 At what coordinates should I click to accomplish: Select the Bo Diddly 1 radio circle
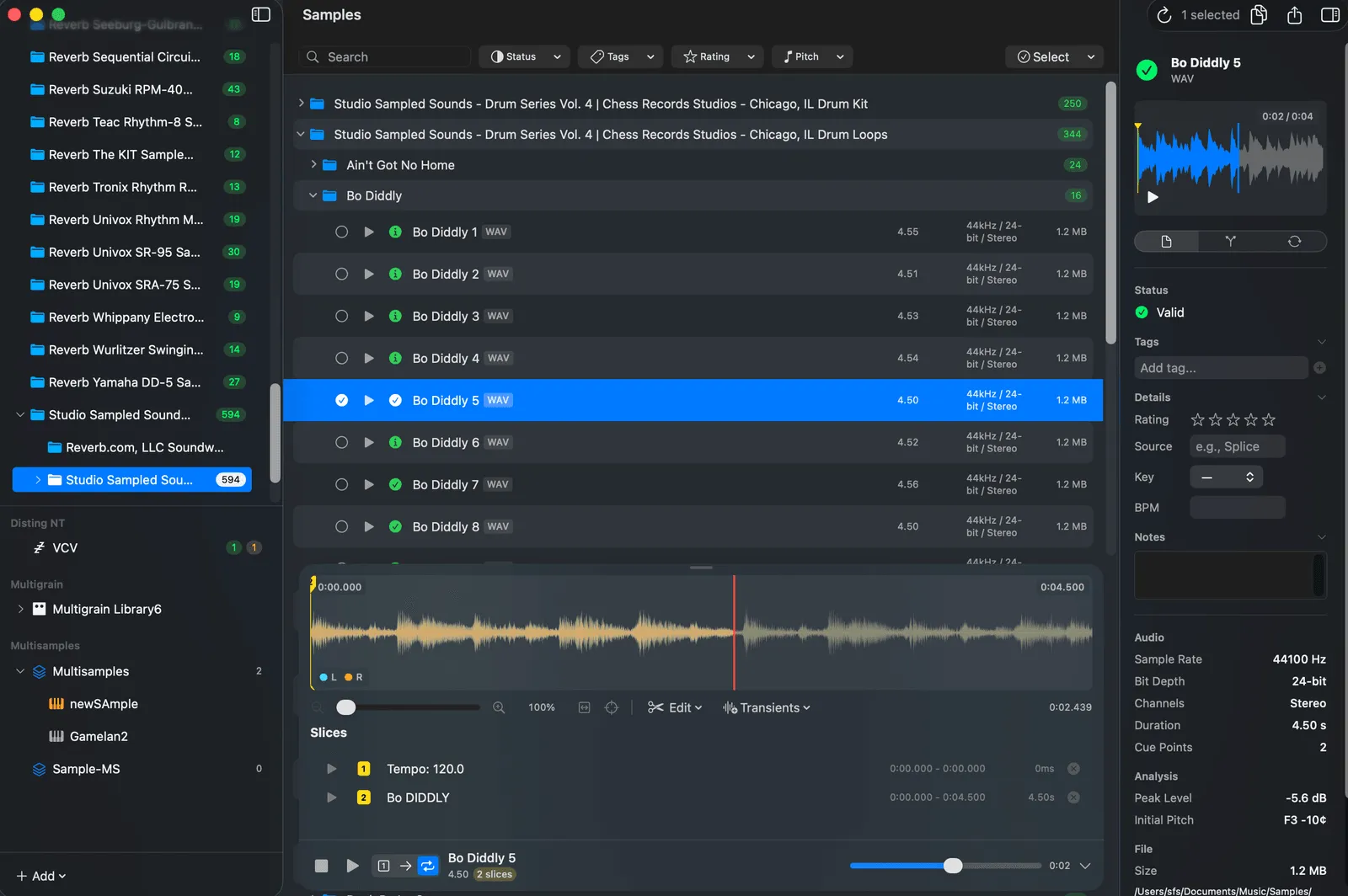click(341, 232)
